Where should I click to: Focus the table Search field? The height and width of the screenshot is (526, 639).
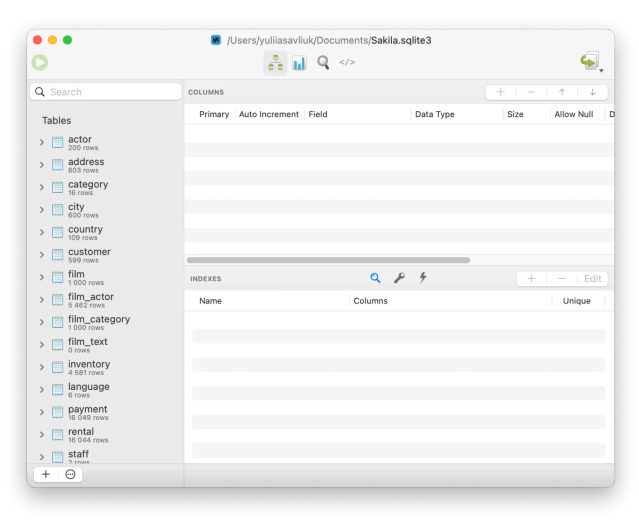106,92
